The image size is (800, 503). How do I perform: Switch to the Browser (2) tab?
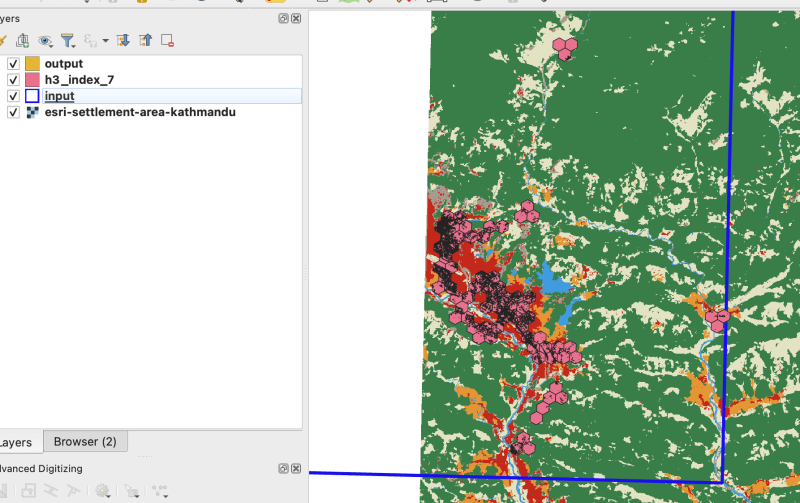click(85, 442)
